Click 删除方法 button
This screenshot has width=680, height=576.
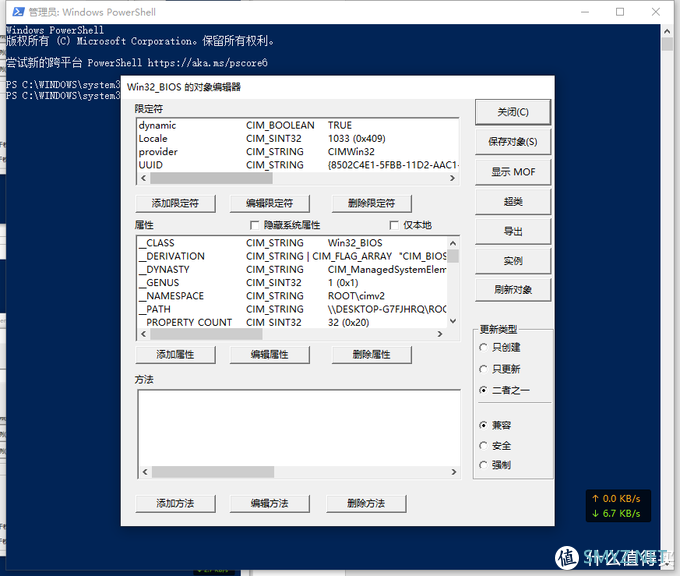366,504
